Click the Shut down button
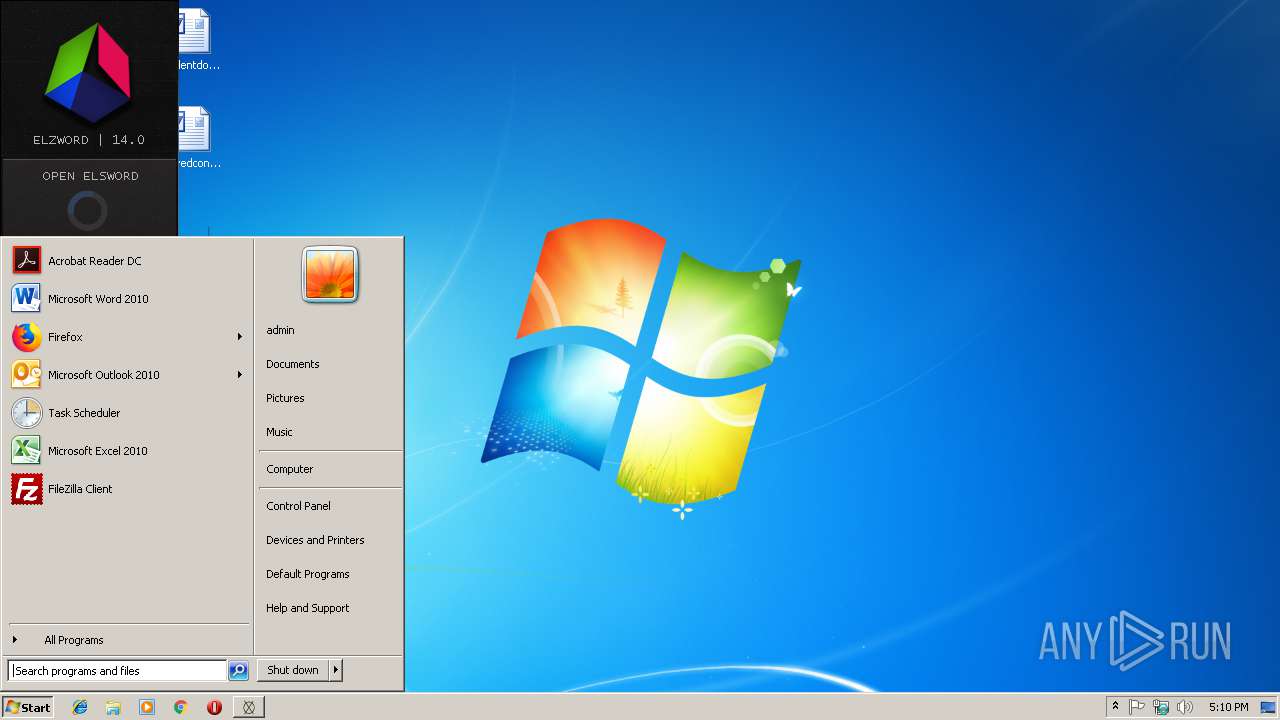1280x720 pixels. click(x=293, y=670)
